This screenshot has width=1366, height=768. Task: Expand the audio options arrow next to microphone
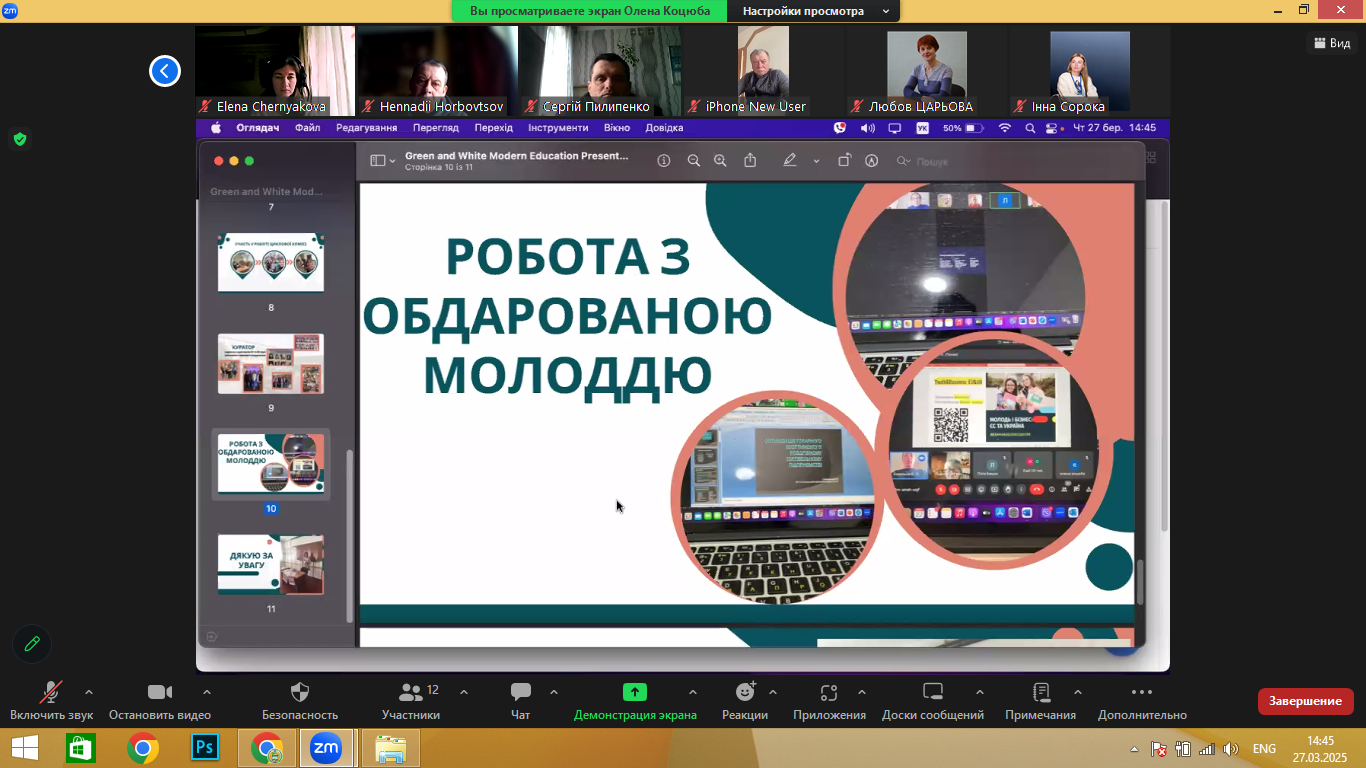(x=89, y=692)
